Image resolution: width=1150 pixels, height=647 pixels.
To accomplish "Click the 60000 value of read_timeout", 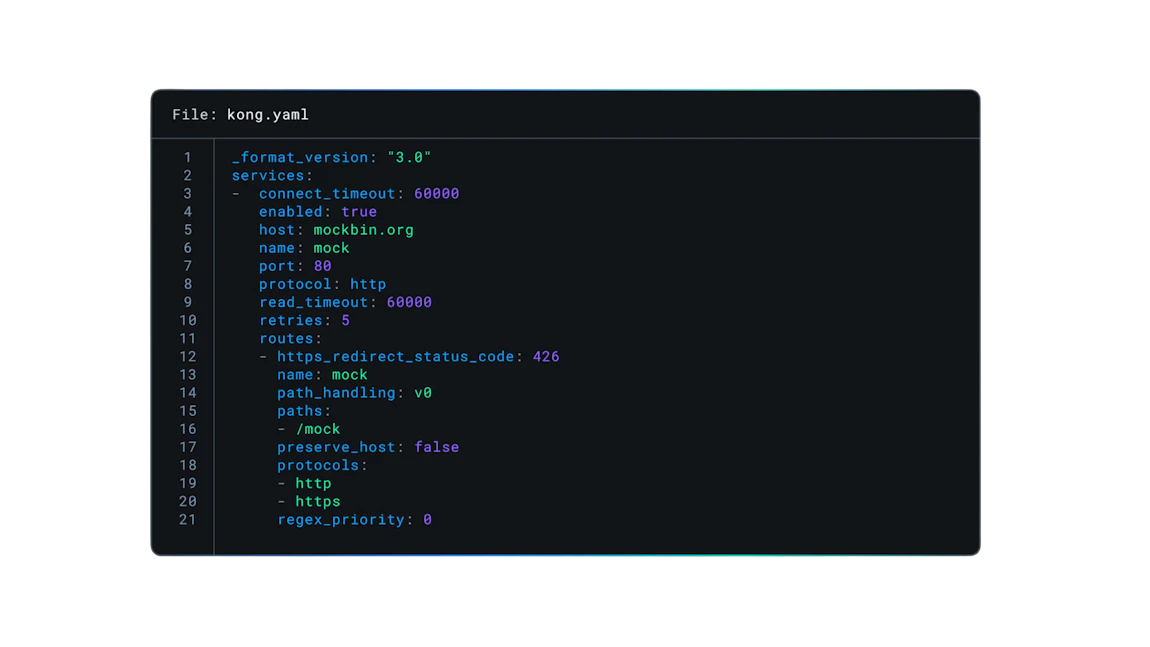I will (x=409, y=302).
